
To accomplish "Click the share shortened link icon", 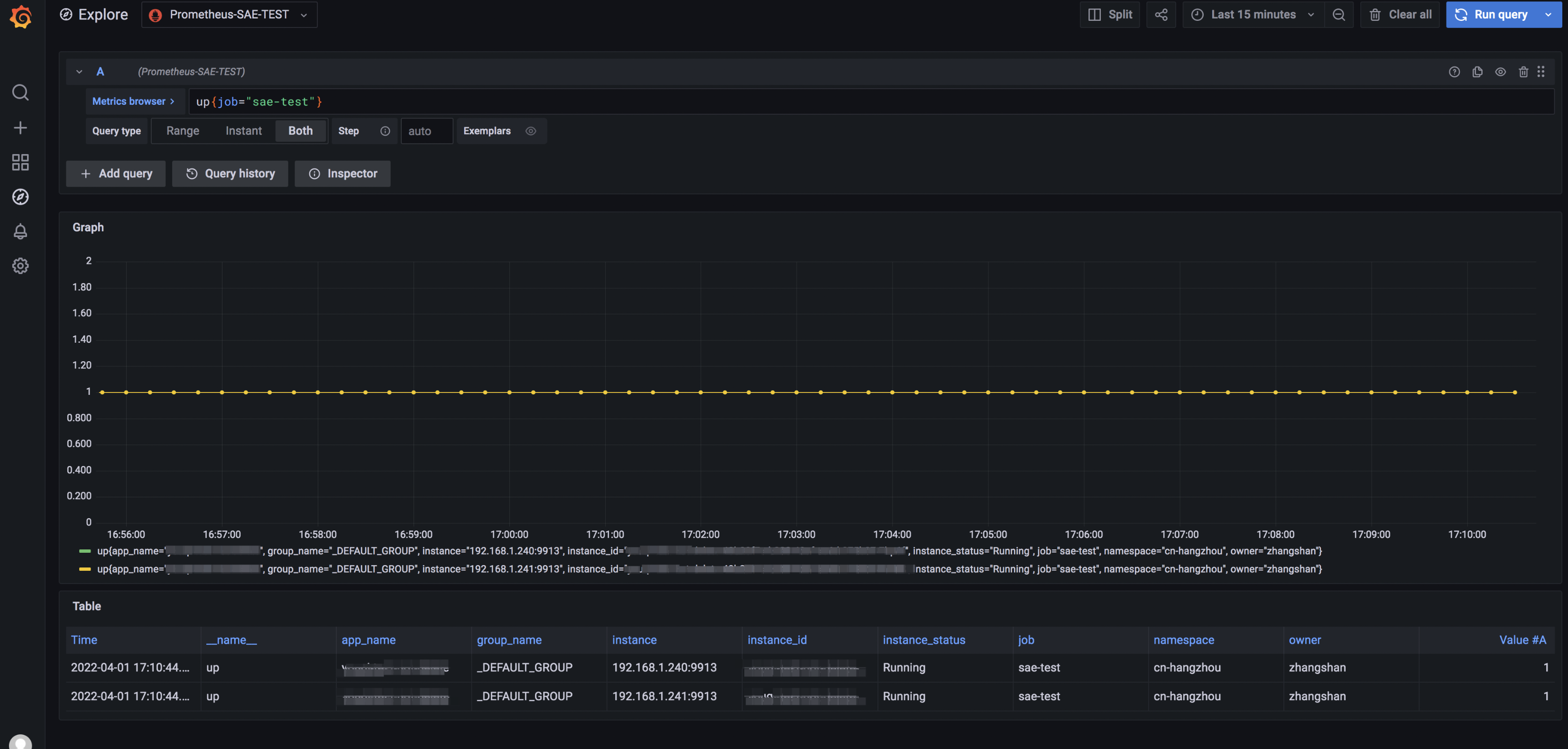I will (x=1161, y=15).
